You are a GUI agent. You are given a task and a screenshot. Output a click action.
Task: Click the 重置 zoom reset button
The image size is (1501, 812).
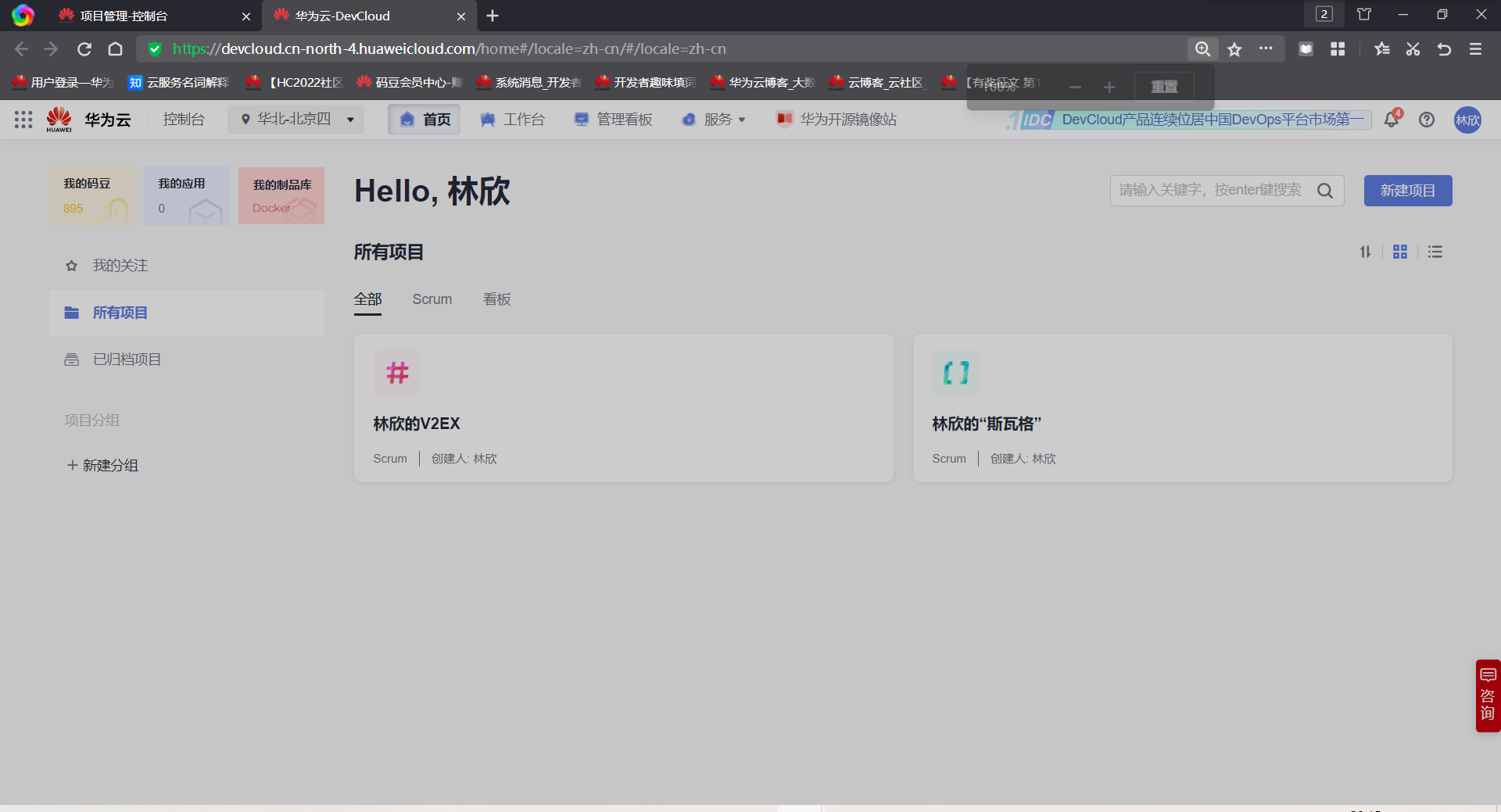1164,87
